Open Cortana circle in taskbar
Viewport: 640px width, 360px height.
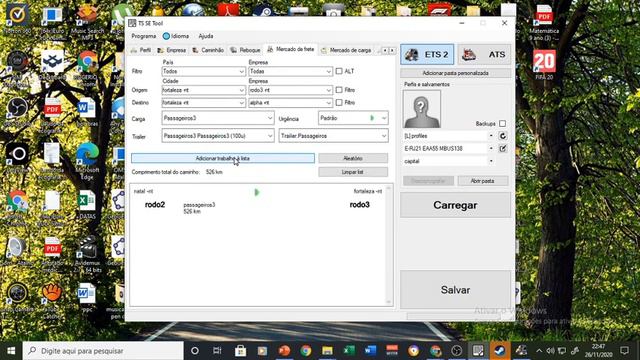point(195,351)
